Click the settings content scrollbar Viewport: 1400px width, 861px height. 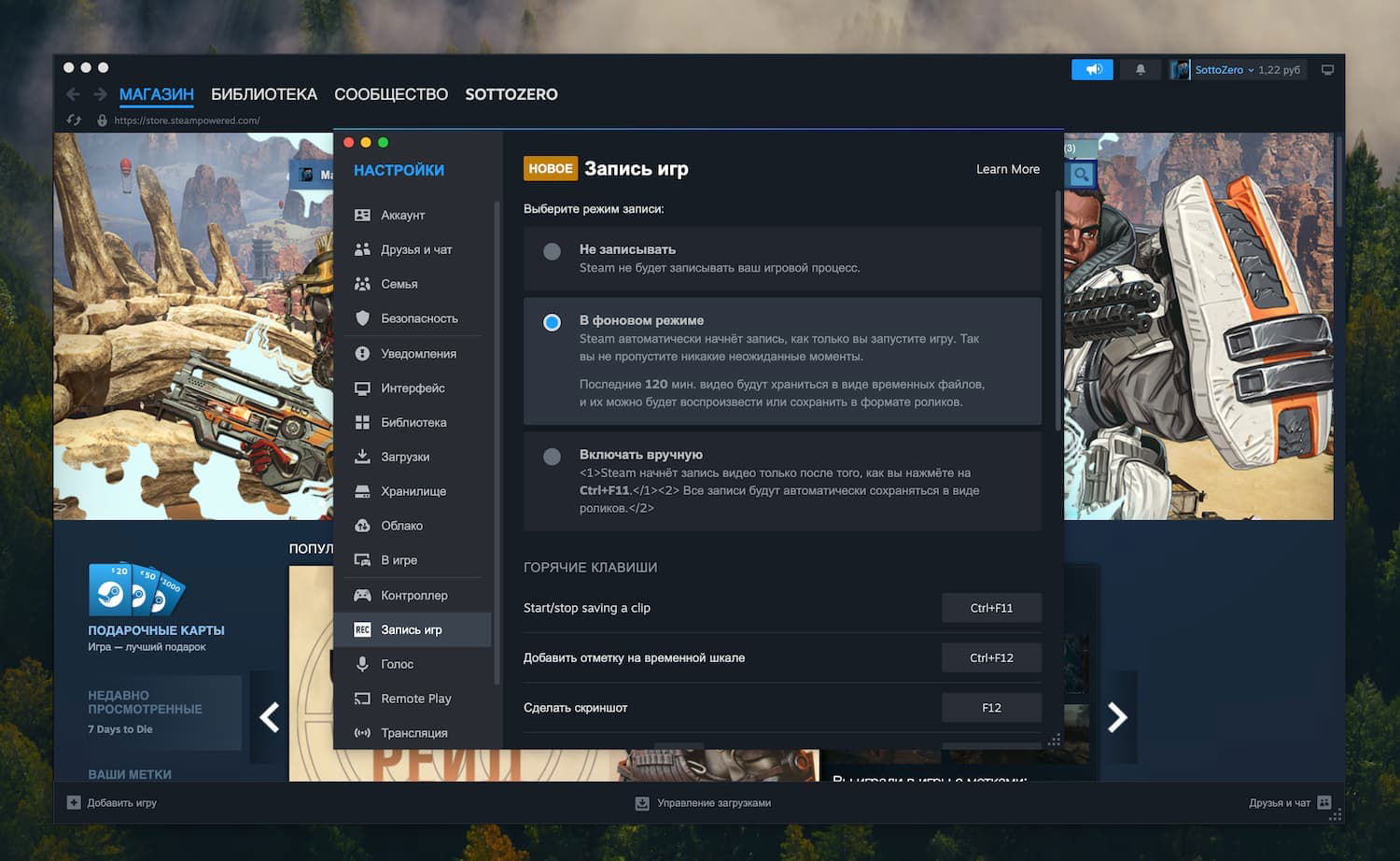pos(1057,308)
